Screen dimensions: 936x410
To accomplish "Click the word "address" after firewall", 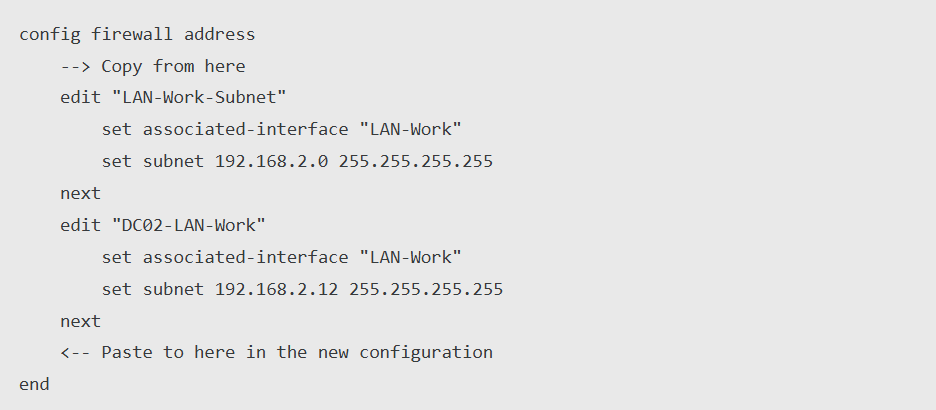I will 219,35.
